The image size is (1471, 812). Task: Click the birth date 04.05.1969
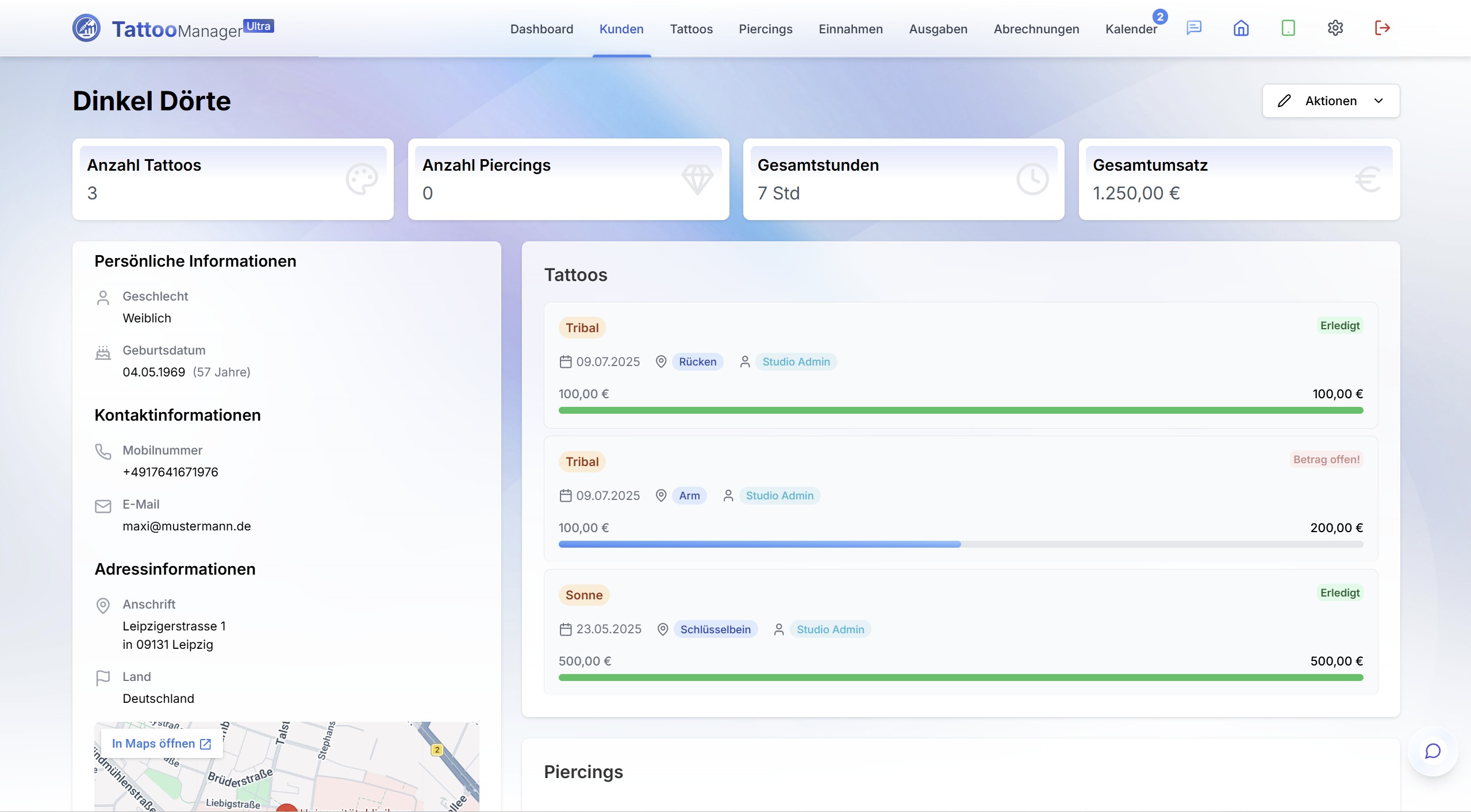coord(153,372)
